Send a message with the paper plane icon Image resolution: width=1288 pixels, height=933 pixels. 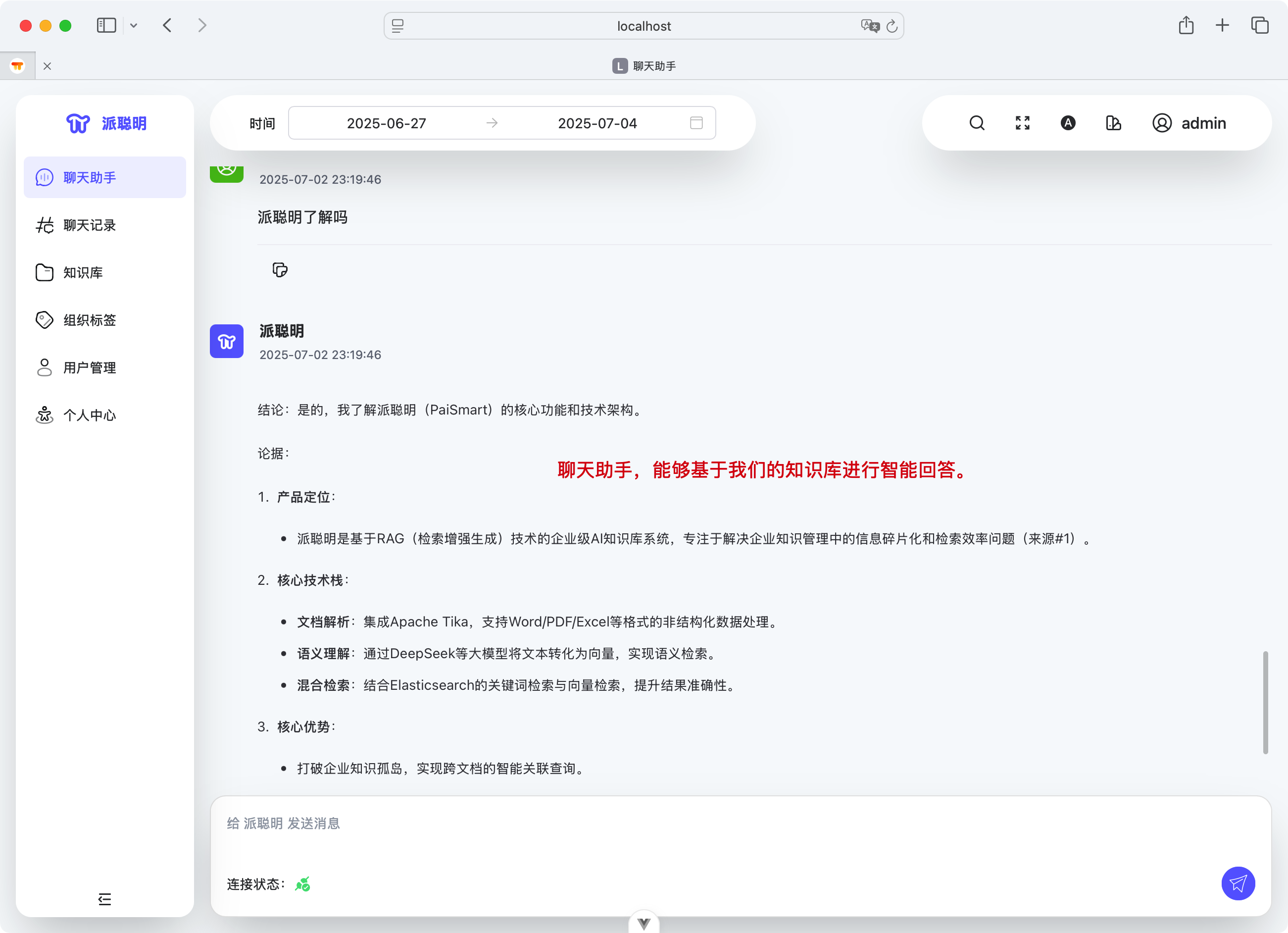click(x=1238, y=883)
